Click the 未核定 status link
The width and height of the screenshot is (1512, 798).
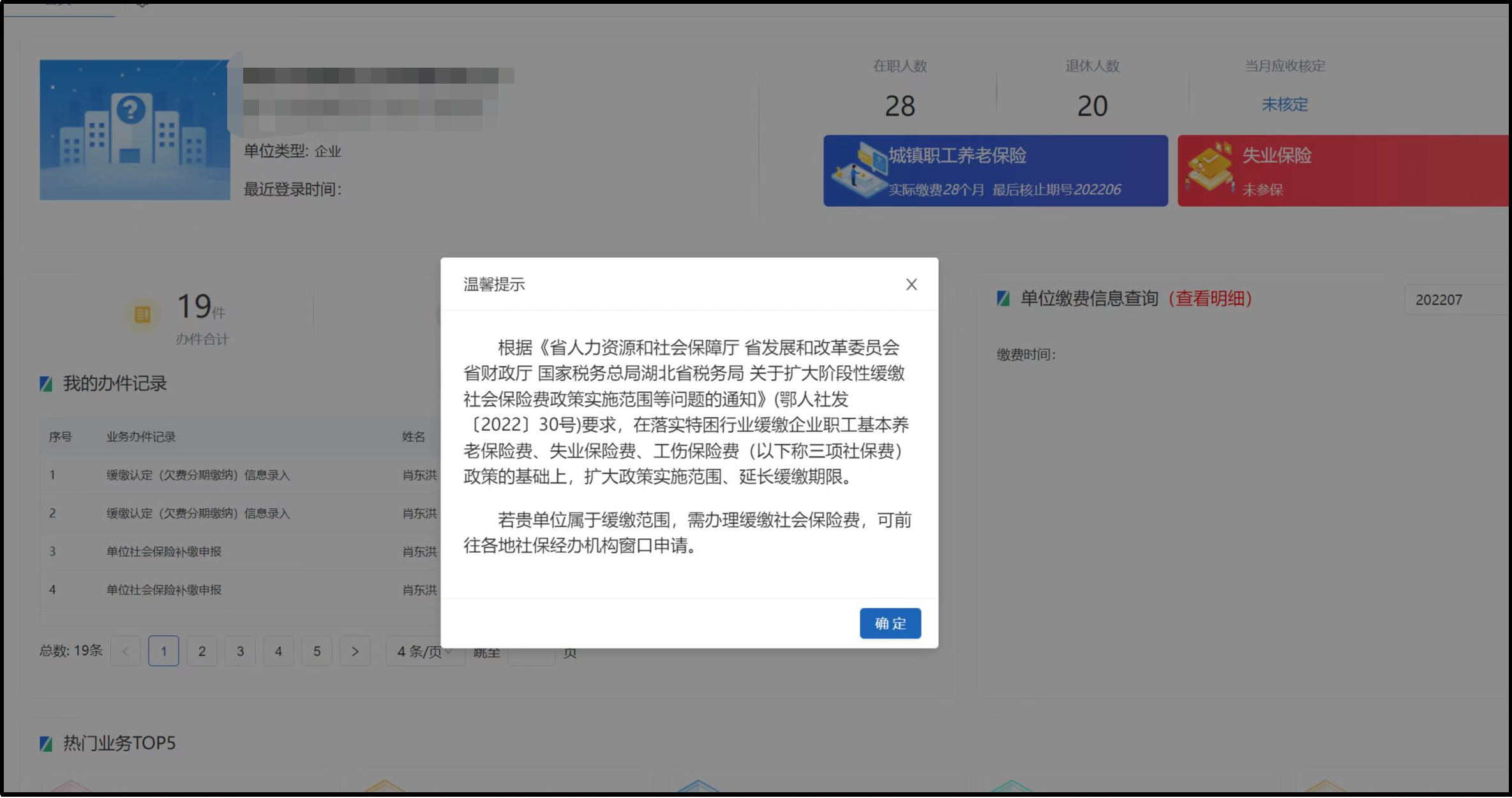(1284, 105)
